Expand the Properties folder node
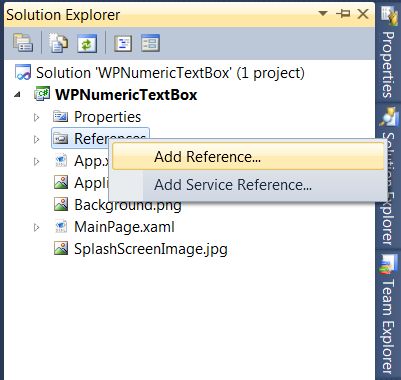The height and width of the screenshot is (380, 401). click(x=37, y=117)
